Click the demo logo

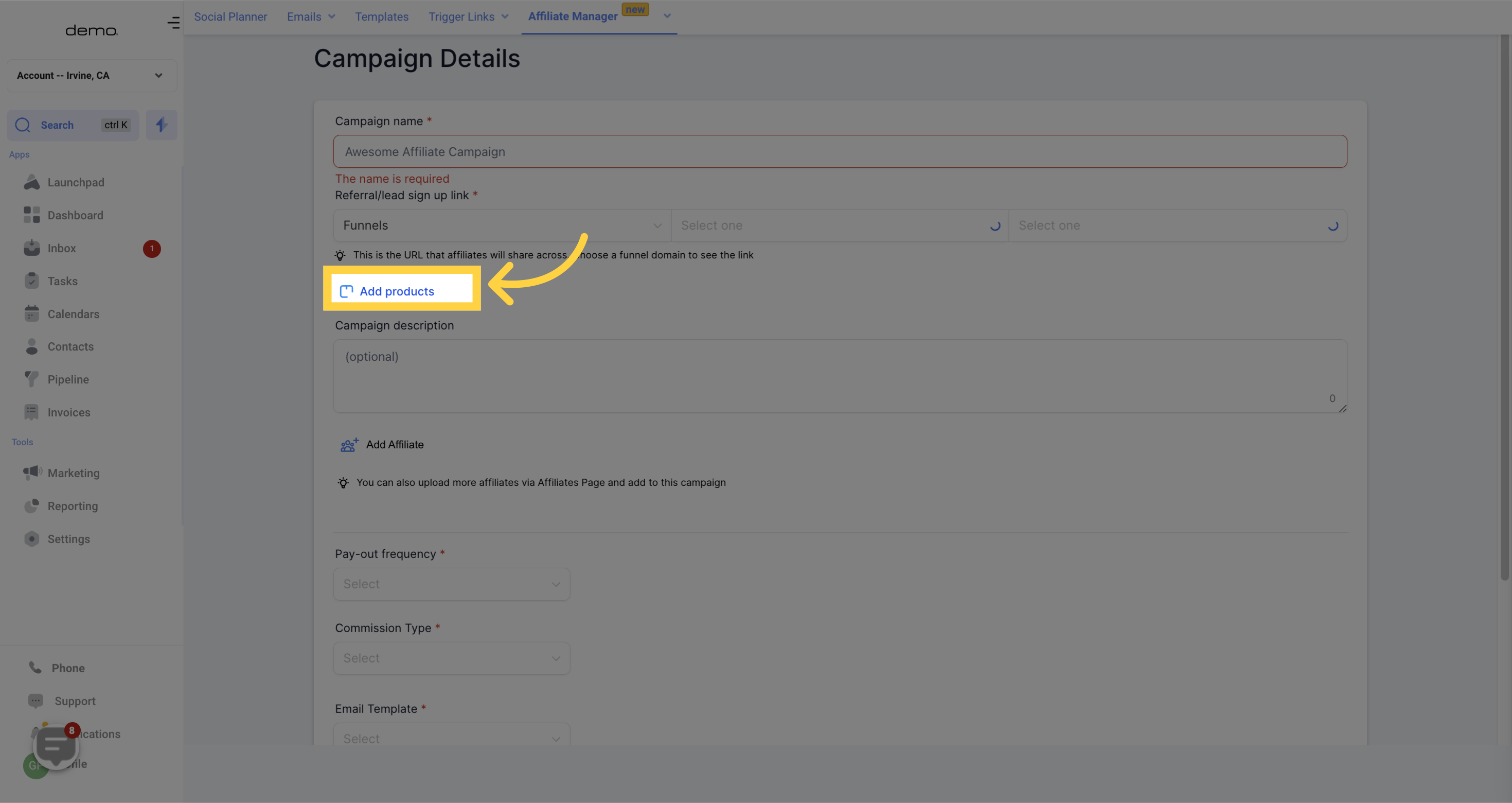coord(92,30)
